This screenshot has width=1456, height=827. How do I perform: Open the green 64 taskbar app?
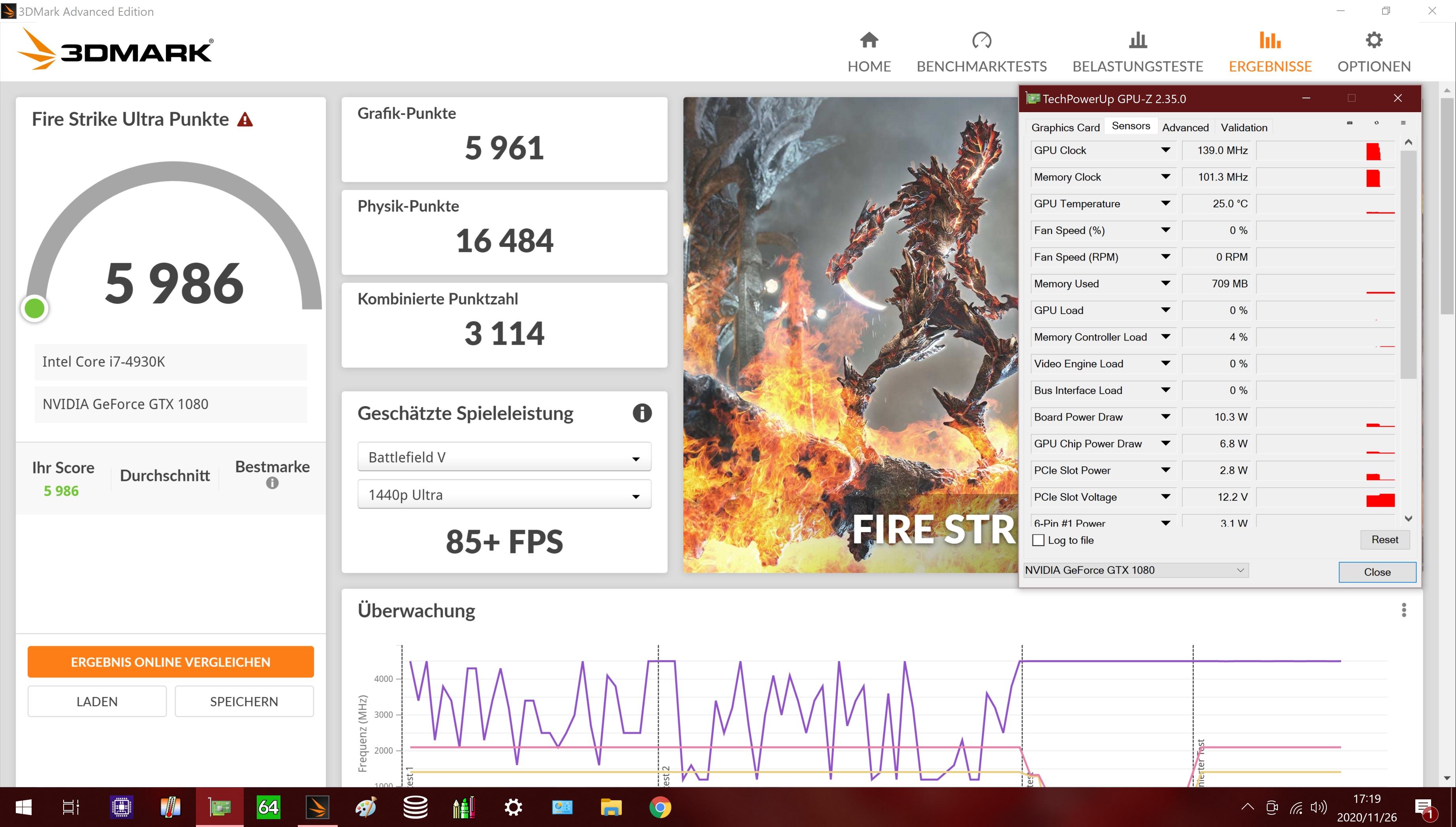click(x=268, y=807)
